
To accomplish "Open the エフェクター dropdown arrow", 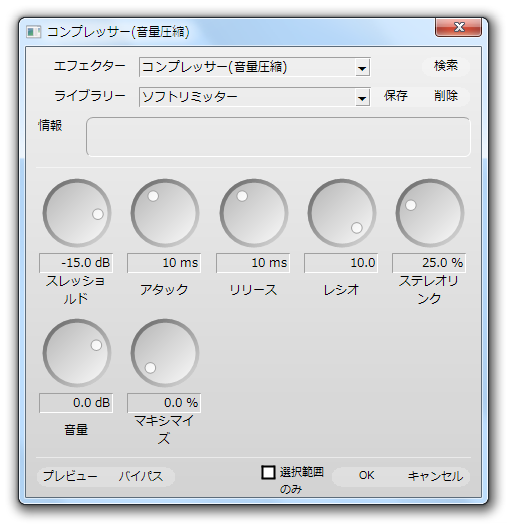I will coord(362,67).
